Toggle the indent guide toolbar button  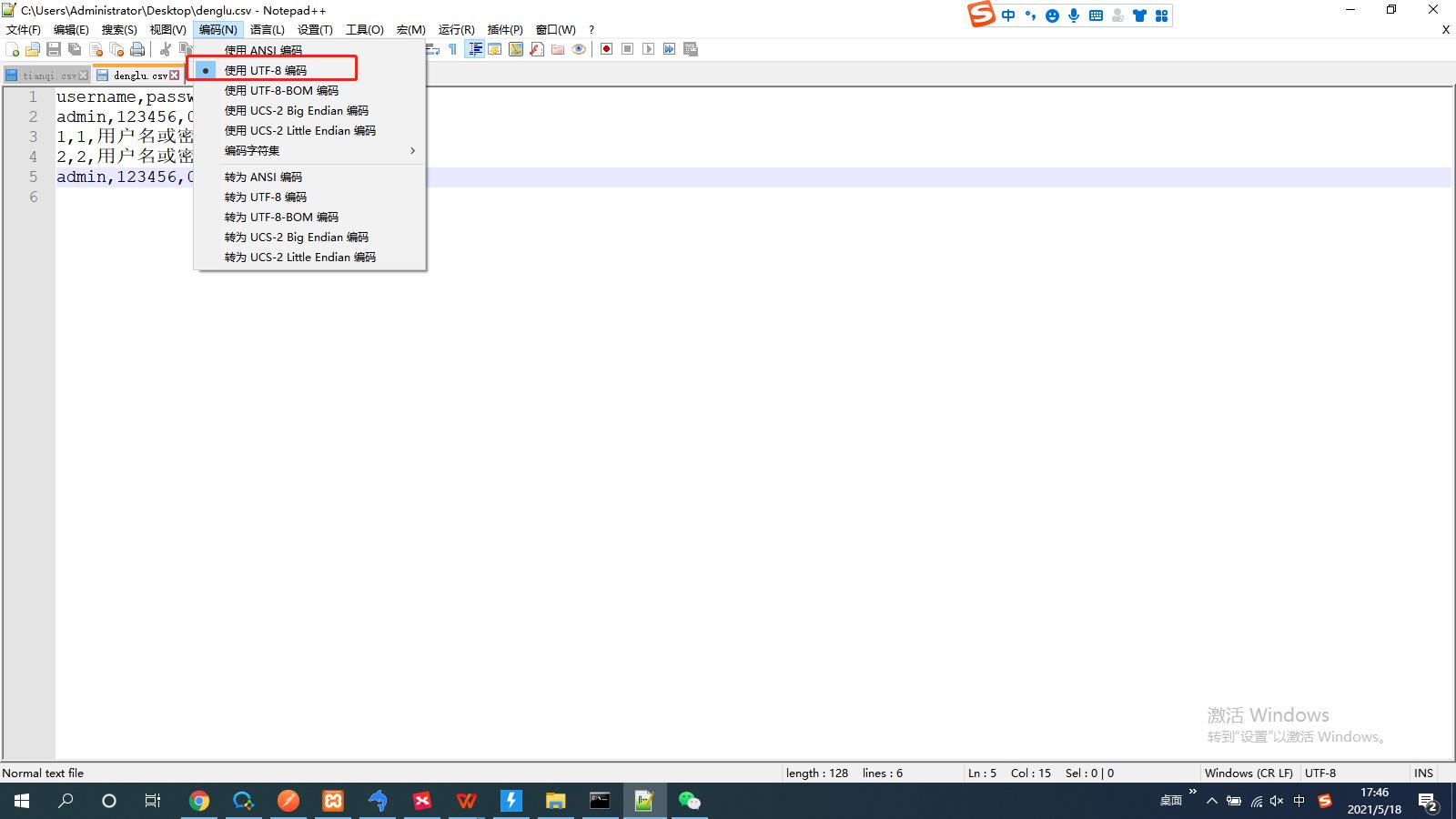click(x=474, y=49)
